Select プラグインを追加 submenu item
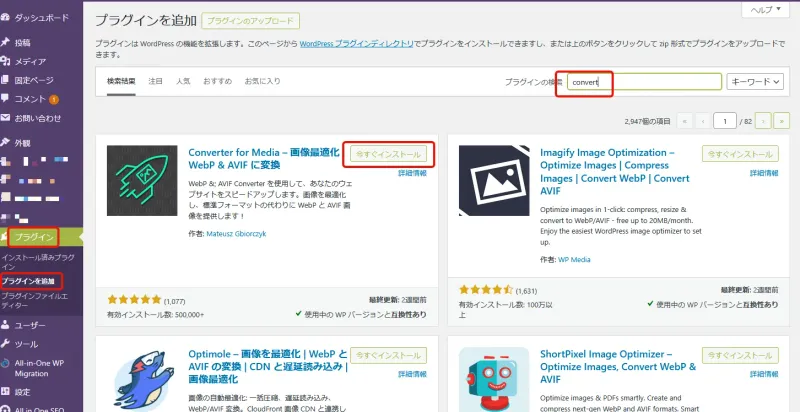 pyautogui.click(x=28, y=281)
